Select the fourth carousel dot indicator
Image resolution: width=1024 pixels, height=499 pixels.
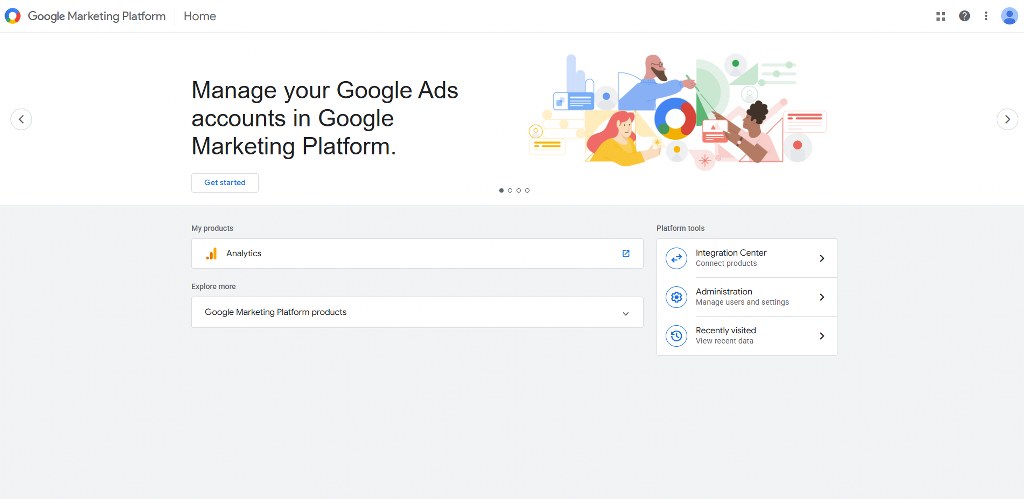click(x=527, y=191)
